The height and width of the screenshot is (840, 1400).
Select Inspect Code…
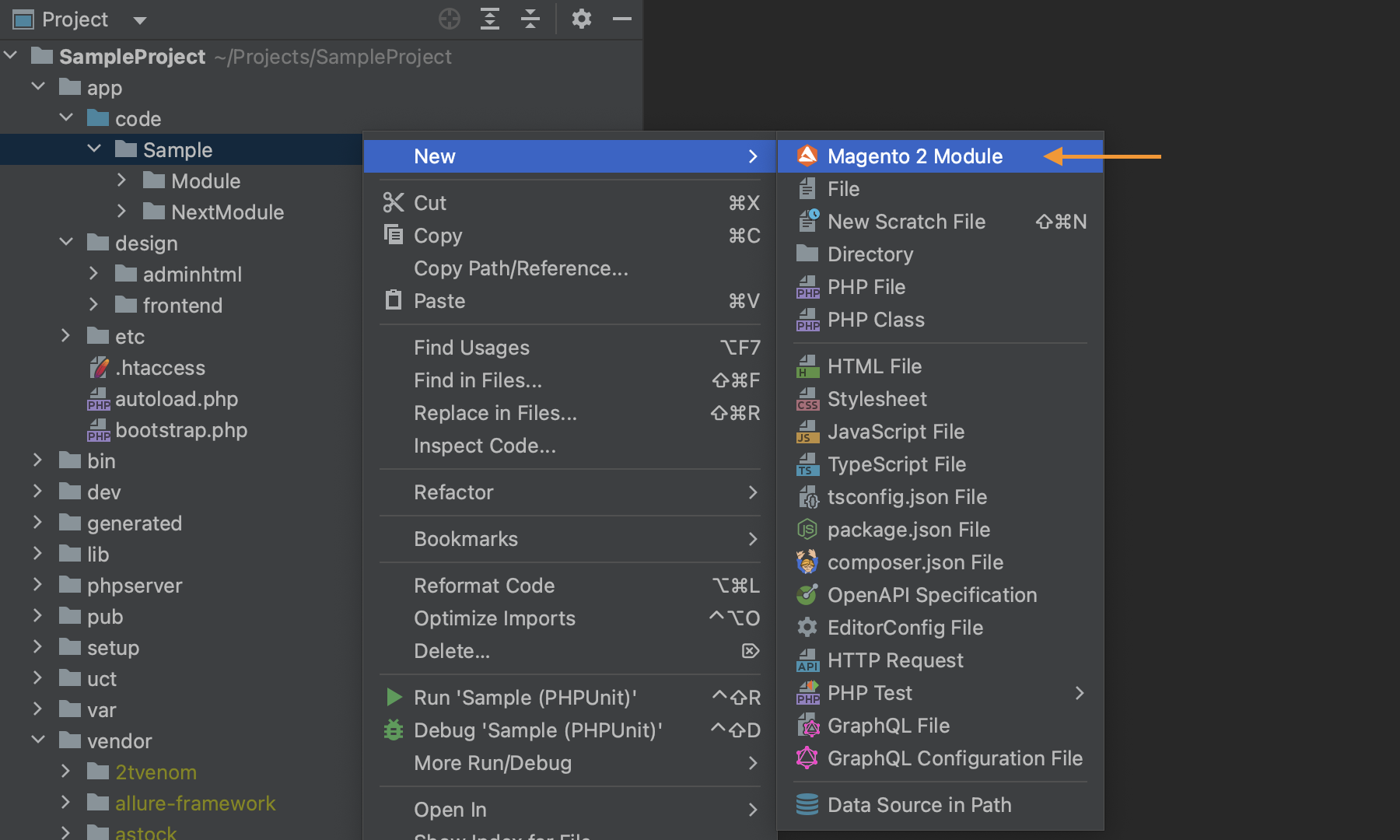[x=570, y=446]
